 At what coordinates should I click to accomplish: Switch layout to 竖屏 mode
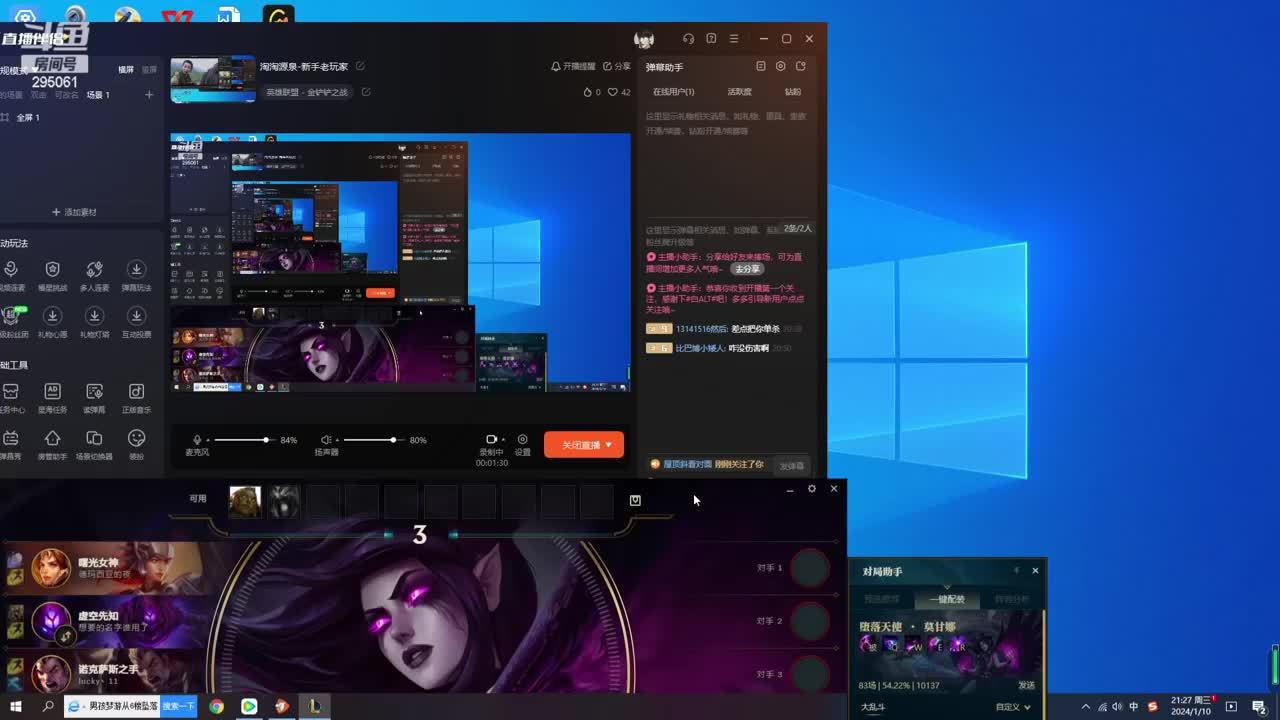click(149, 70)
